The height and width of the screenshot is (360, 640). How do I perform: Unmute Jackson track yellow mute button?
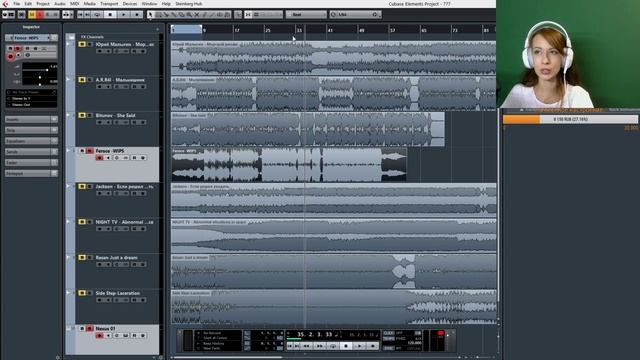[82, 186]
